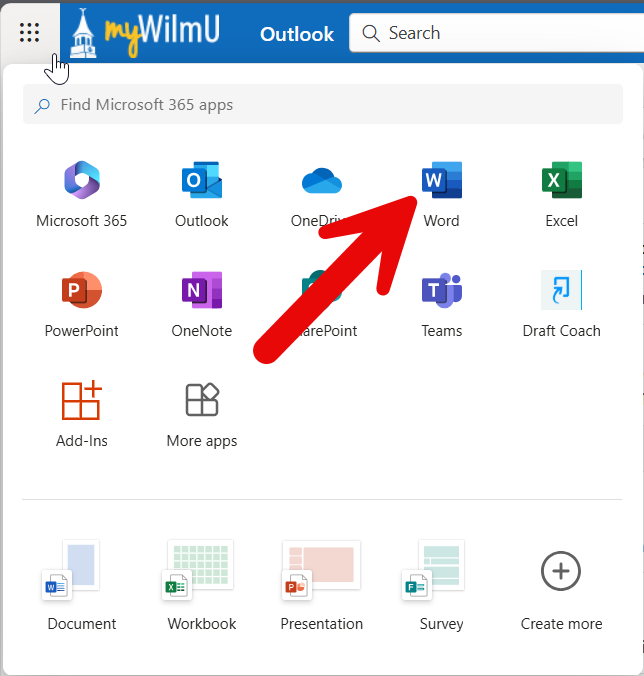Launch the PowerPoint app
The height and width of the screenshot is (676, 644).
[x=81, y=304]
